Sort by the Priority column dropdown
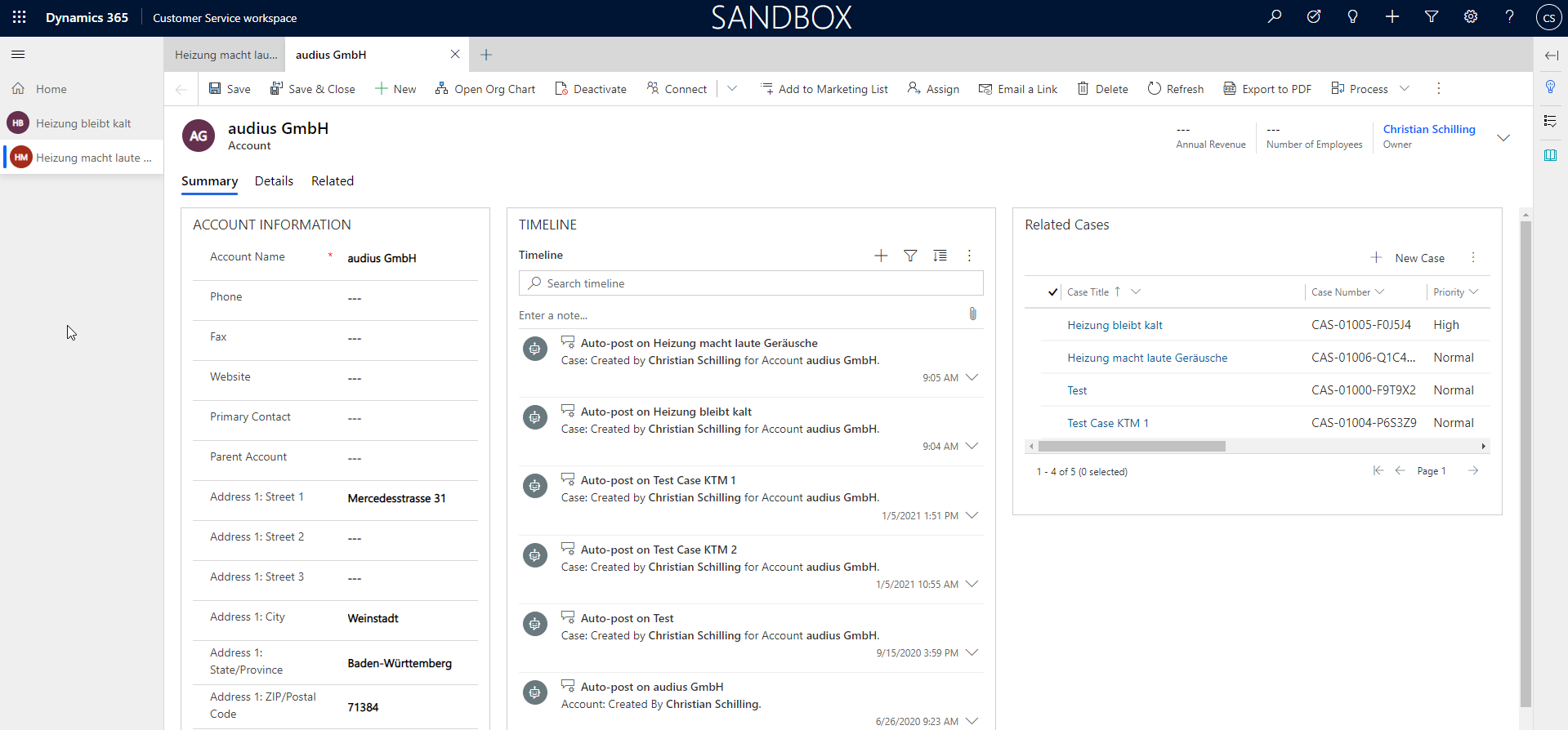1568x730 pixels. coord(1455,292)
